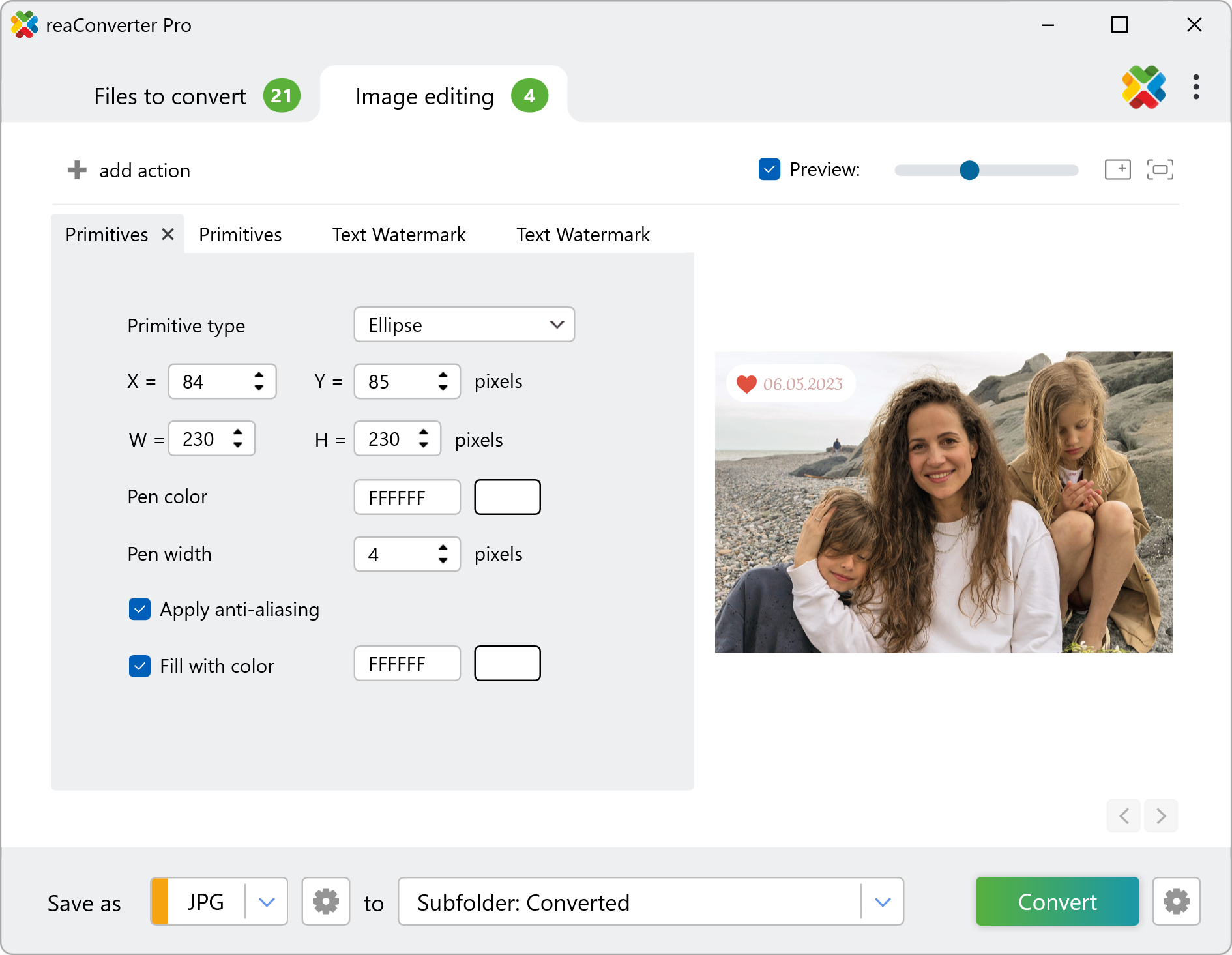Click the fit-to-window preview icon
This screenshot has width=1232, height=955.
pyautogui.click(x=1160, y=169)
